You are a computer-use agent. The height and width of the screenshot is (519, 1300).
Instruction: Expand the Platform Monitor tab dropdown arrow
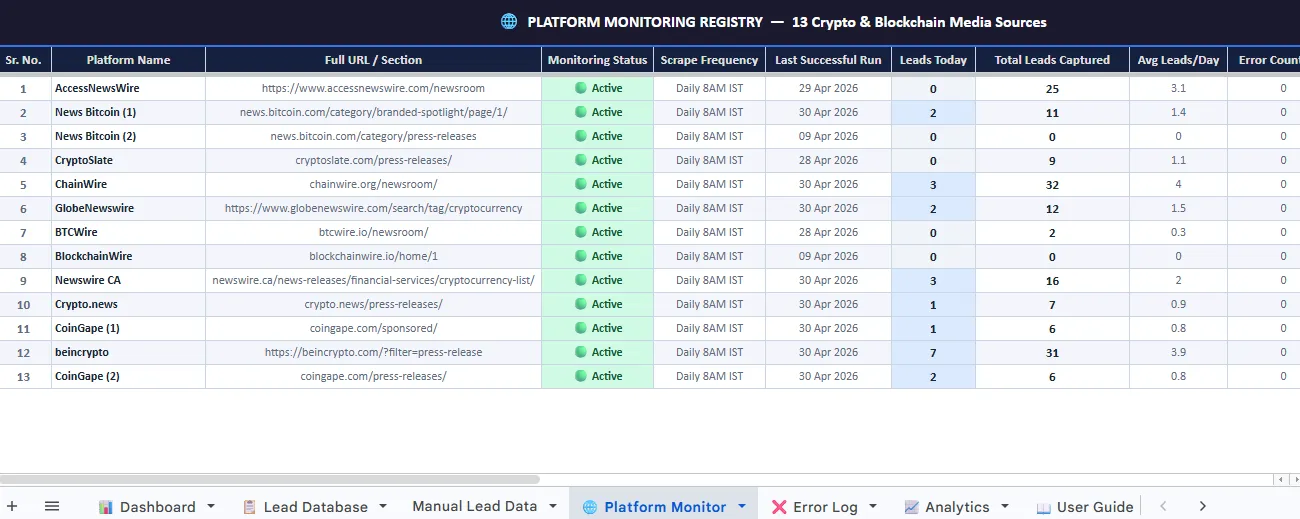(x=742, y=507)
